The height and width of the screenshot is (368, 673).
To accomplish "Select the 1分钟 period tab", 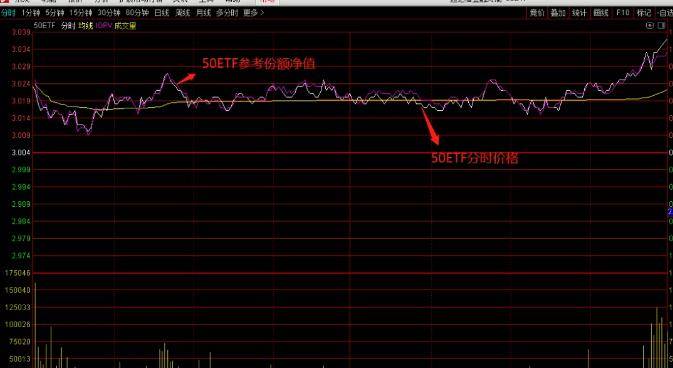I will tap(31, 13).
